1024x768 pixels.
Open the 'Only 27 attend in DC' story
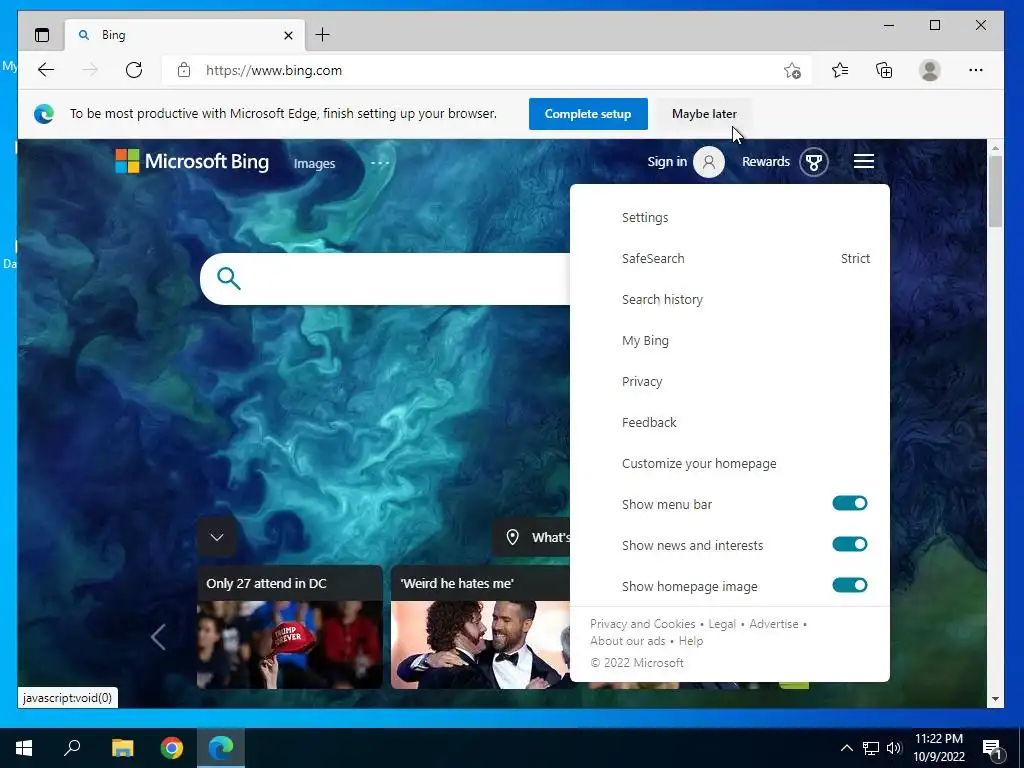(x=289, y=627)
